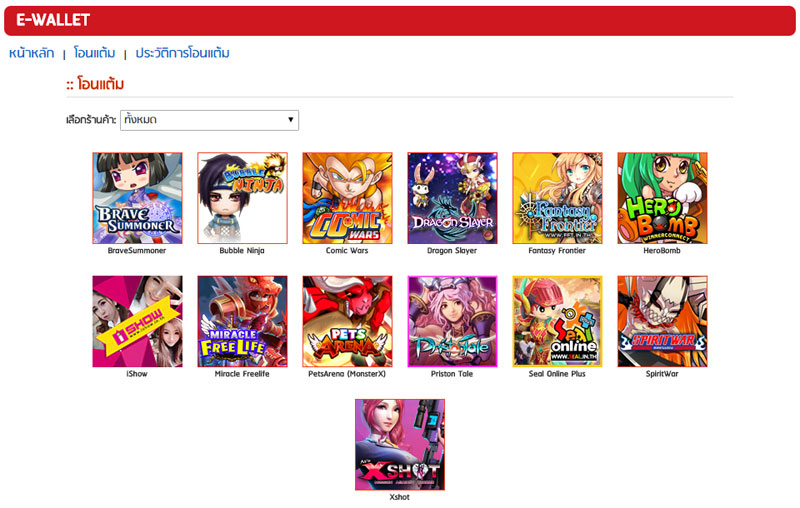Image resolution: width=800 pixels, height=508 pixels.
Task: Click the Miracle Freelife text label
Action: click(x=242, y=374)
